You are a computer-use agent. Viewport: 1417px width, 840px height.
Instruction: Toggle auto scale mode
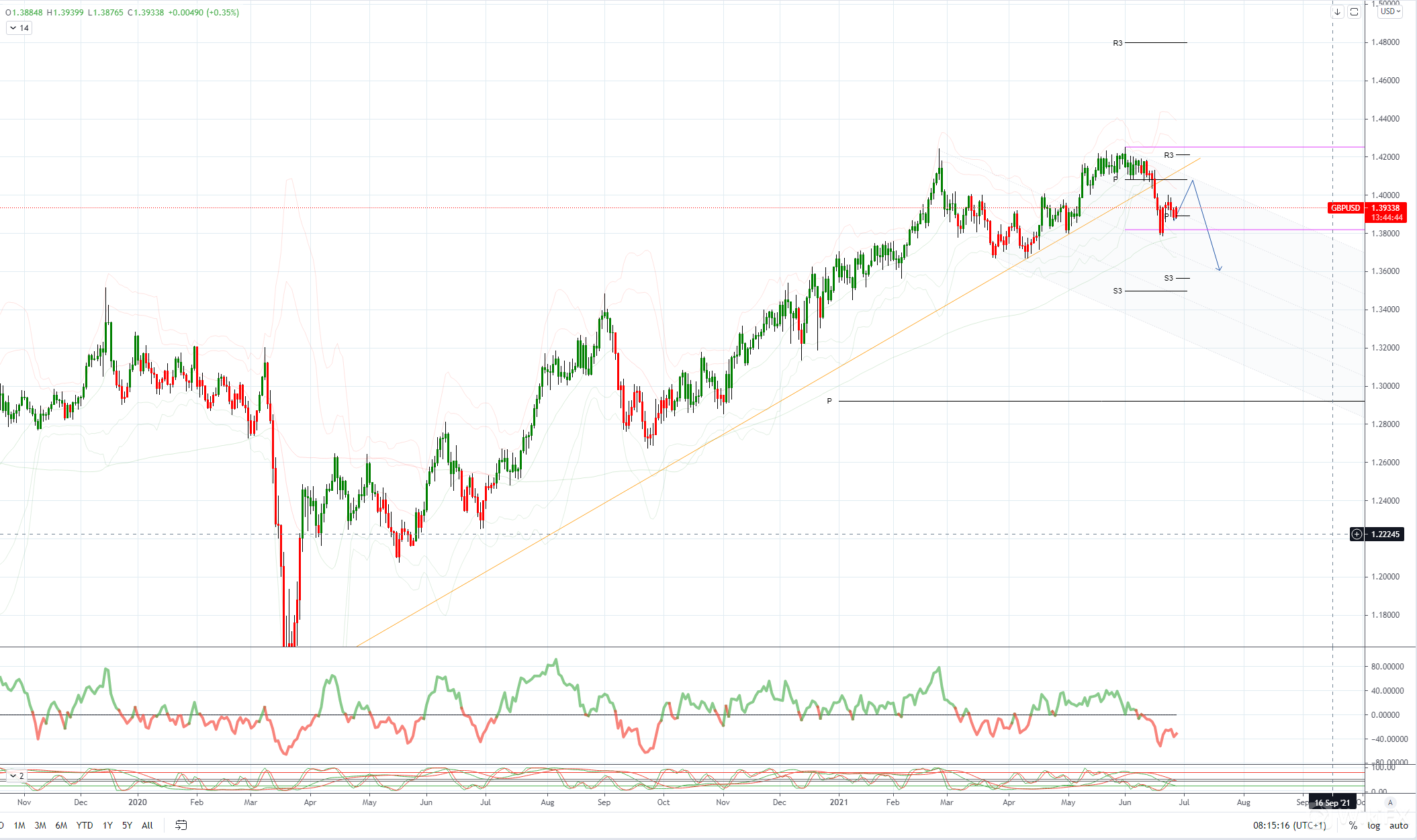(x=1399, y=826)
